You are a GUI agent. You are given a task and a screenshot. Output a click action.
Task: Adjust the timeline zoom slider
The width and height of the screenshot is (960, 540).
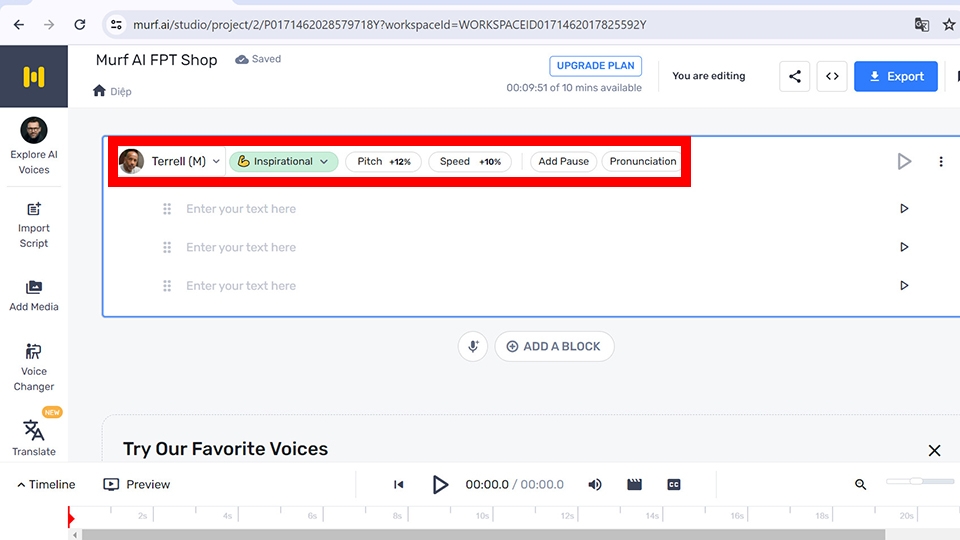(x=920, y=481)
